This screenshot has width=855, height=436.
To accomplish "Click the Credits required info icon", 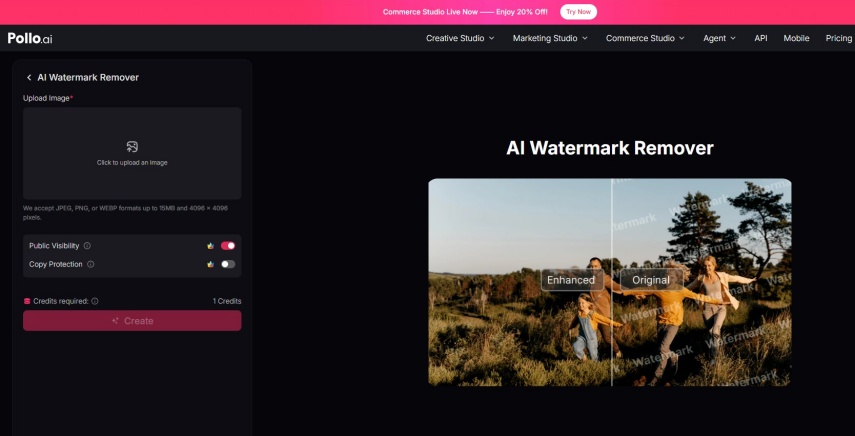I will tap(95, 301).
